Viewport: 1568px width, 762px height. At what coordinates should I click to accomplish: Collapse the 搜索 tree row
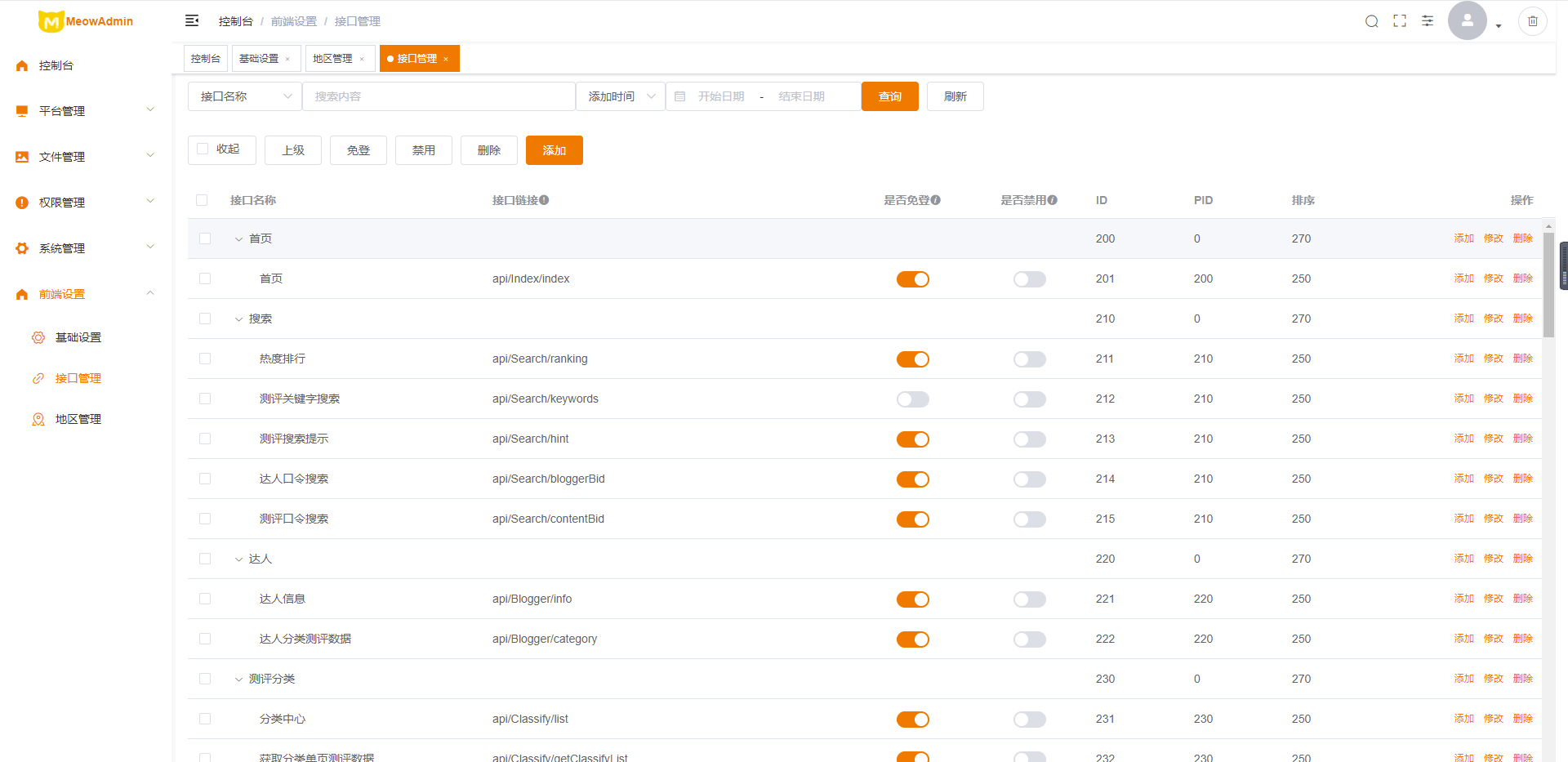tap(238, 319)
